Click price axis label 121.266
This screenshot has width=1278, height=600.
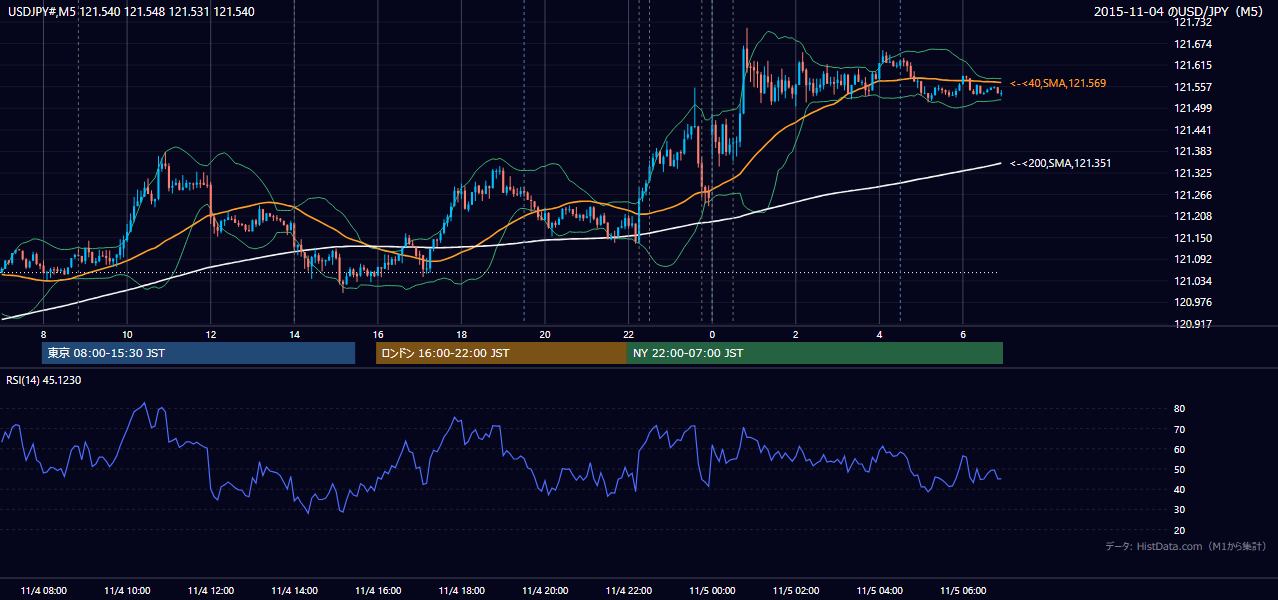coord(1193,195)
